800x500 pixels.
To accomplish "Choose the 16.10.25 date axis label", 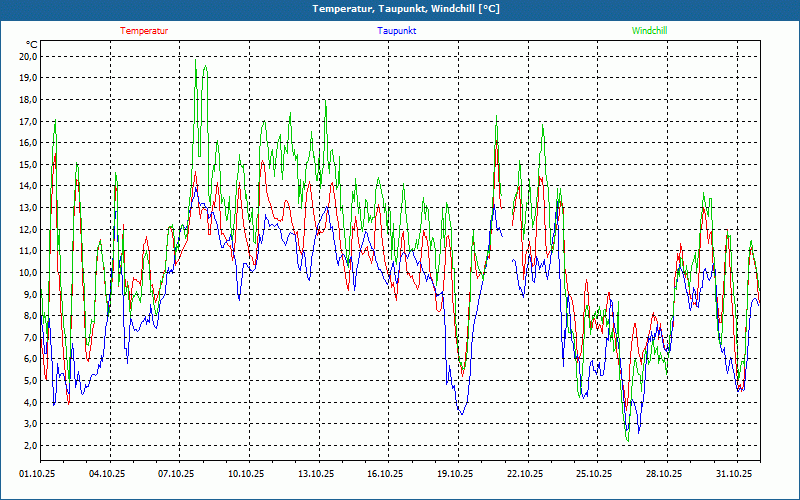I will point(385,474).
